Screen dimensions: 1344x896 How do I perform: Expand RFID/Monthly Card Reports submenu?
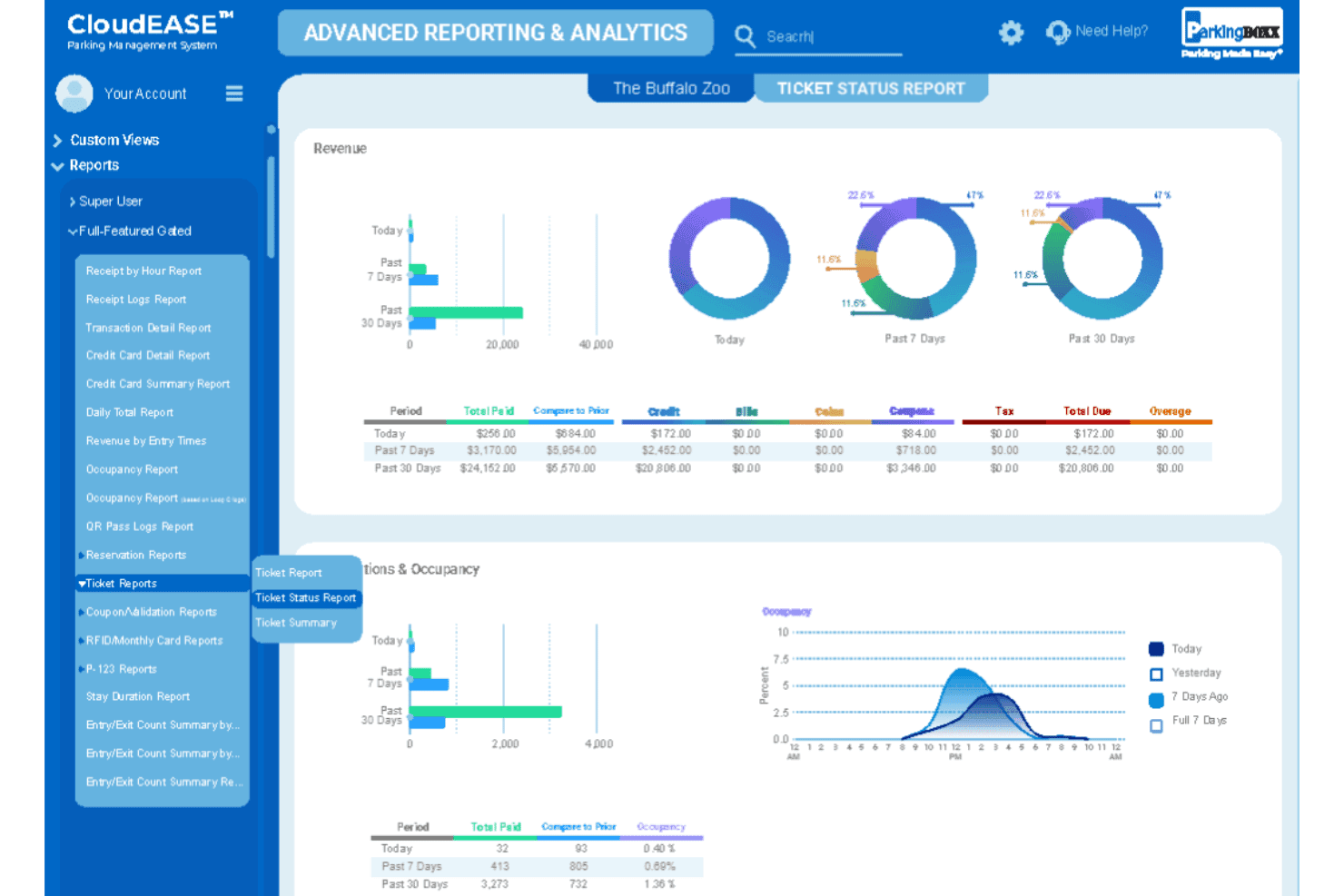[x=81, y=641]
